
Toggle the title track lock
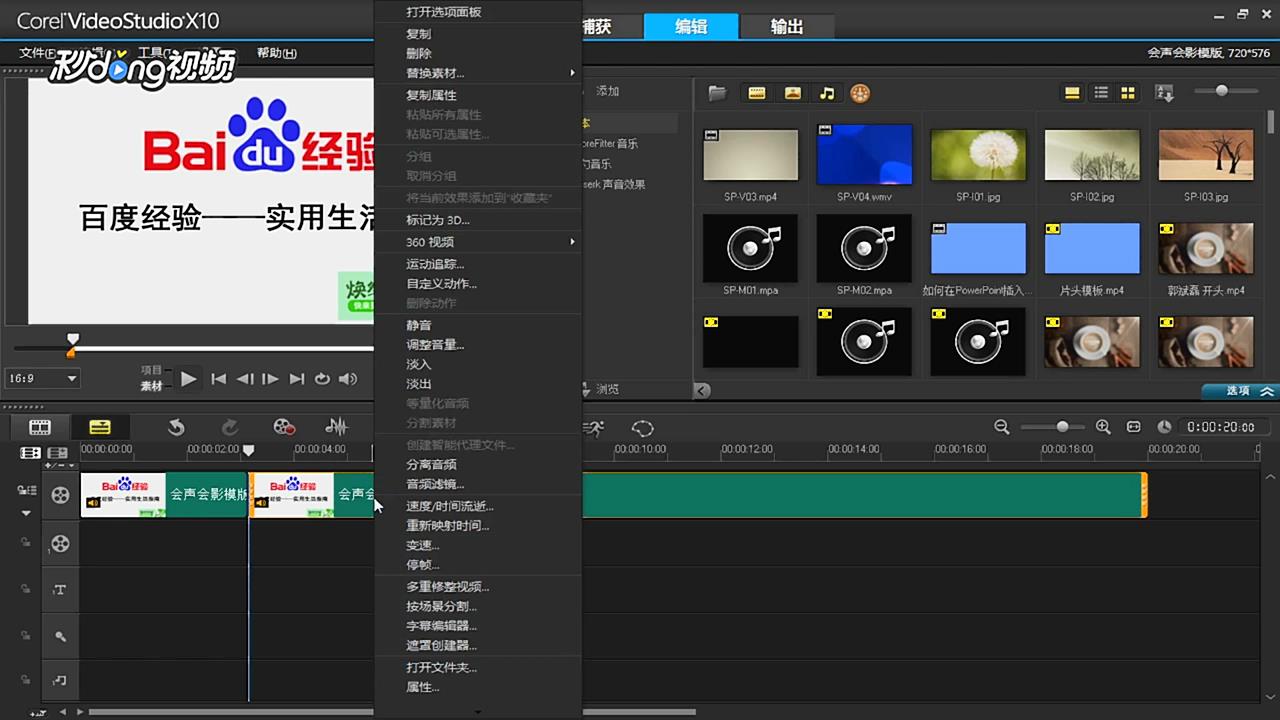pyautogui.click(x=25, y=589)
